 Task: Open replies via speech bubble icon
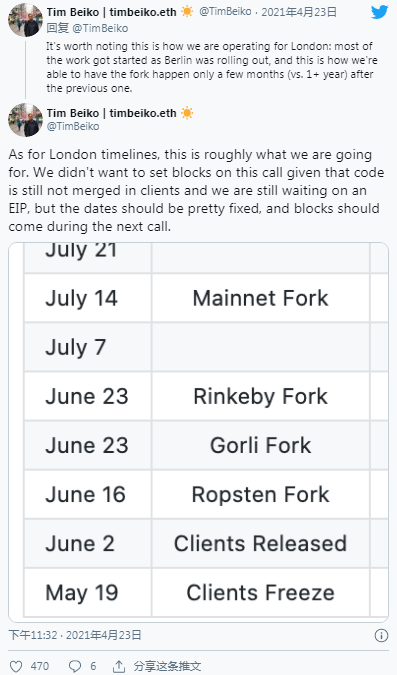(75, 666)
